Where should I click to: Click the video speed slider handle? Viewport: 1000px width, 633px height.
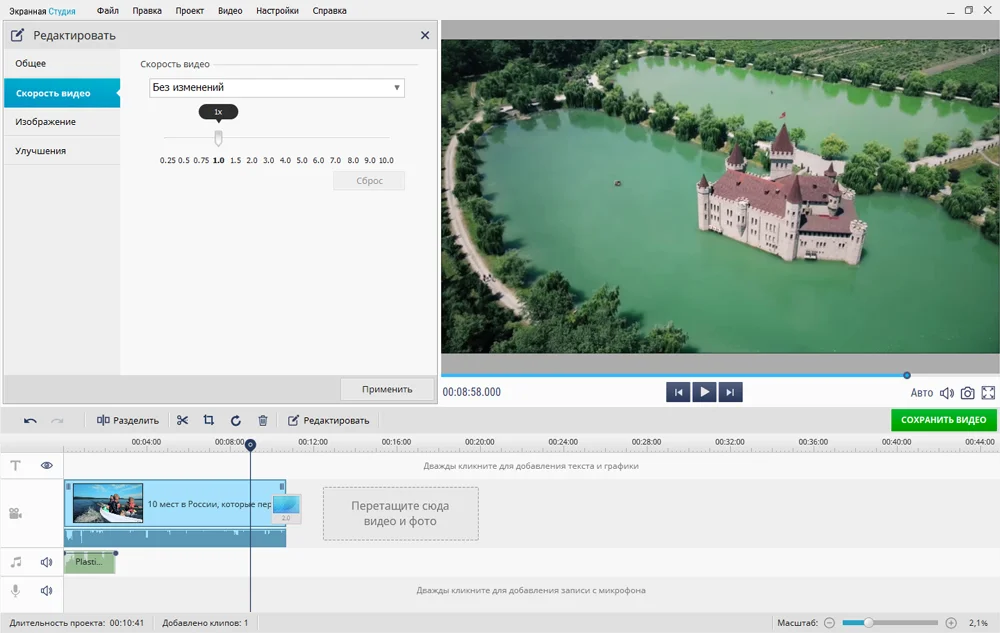219,138
